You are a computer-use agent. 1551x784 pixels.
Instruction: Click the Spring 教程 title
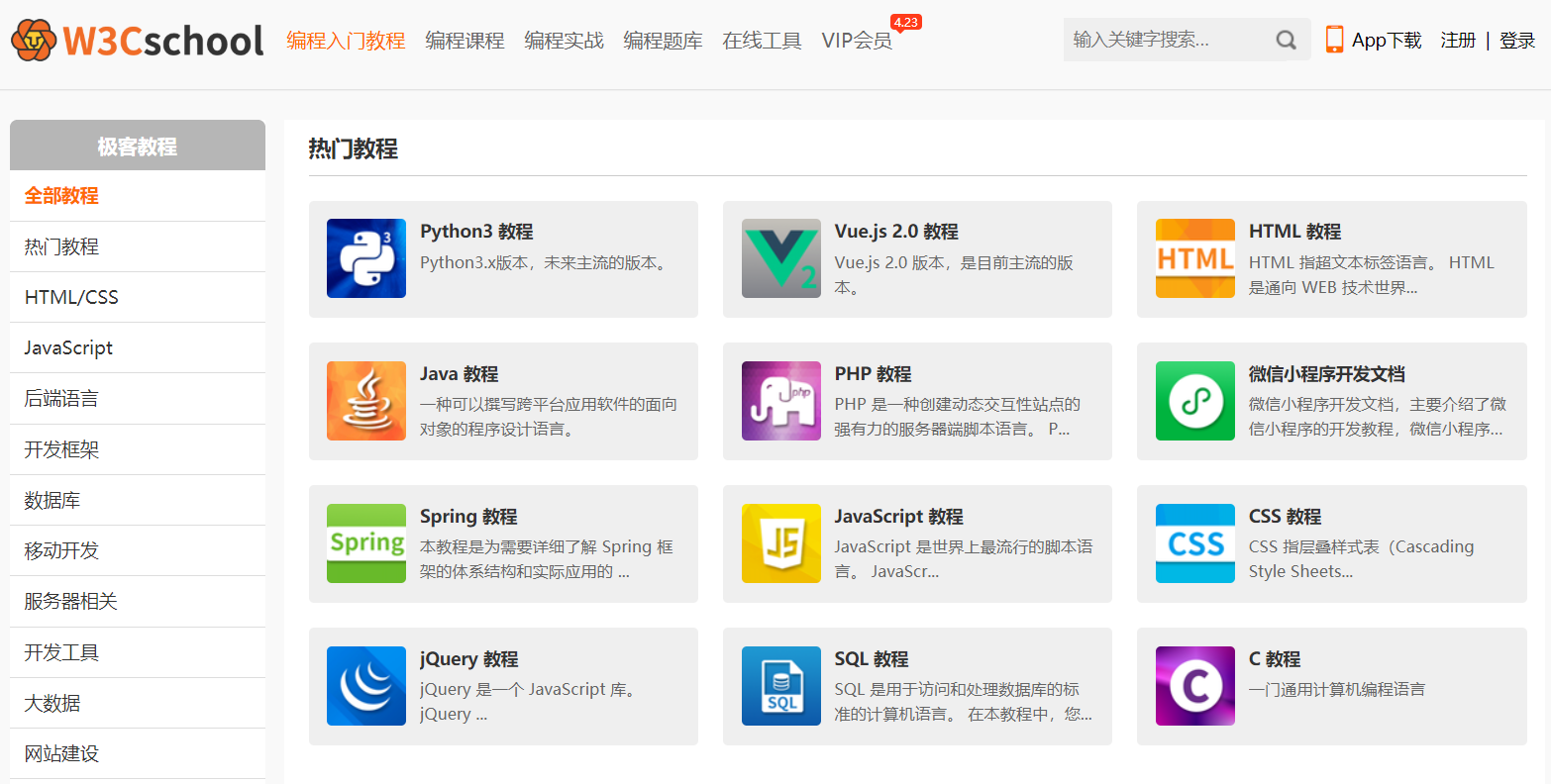[468, 517]
